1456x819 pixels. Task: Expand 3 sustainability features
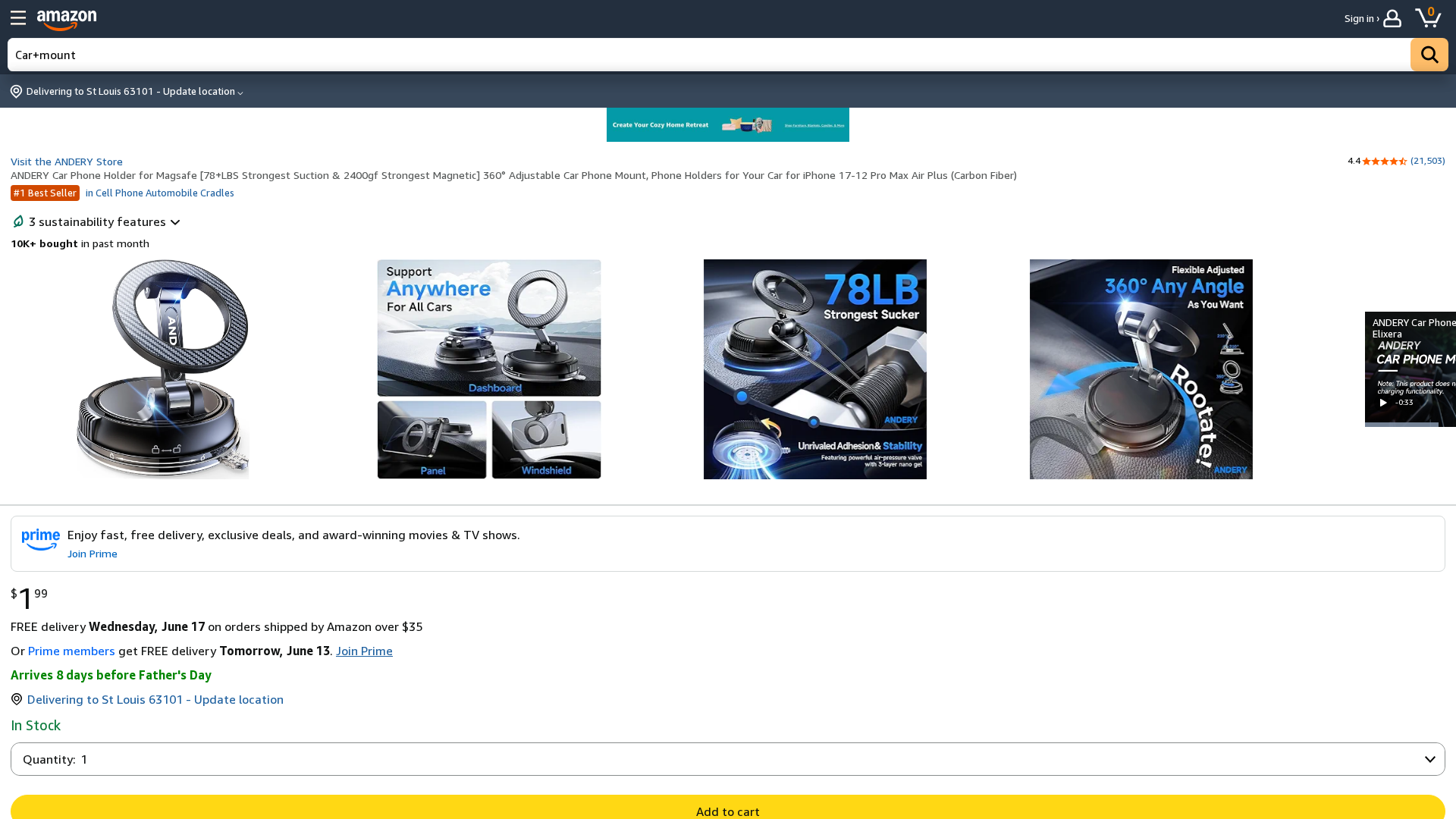(105, 221)
